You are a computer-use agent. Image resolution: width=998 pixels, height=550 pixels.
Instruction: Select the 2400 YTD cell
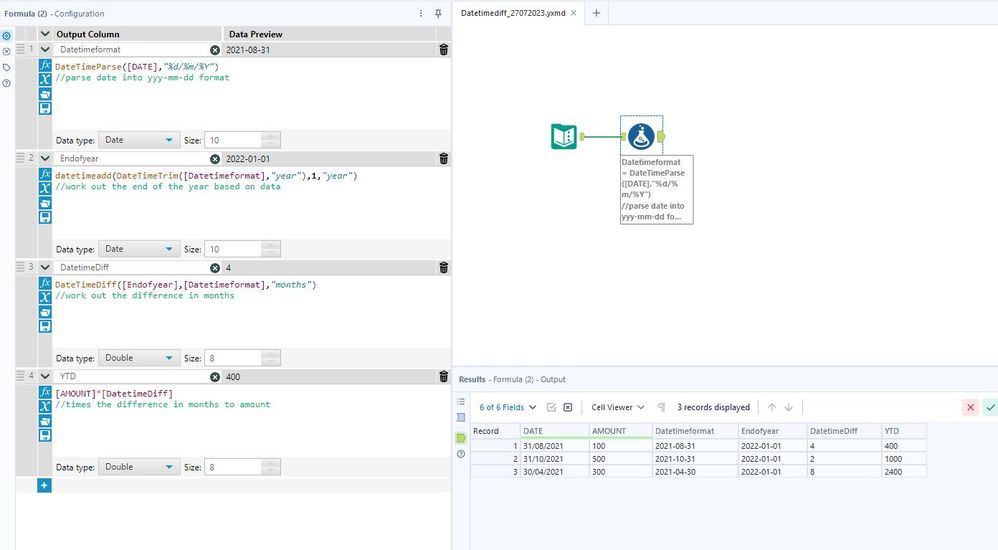pyautogui.click(x=904, y=472)
